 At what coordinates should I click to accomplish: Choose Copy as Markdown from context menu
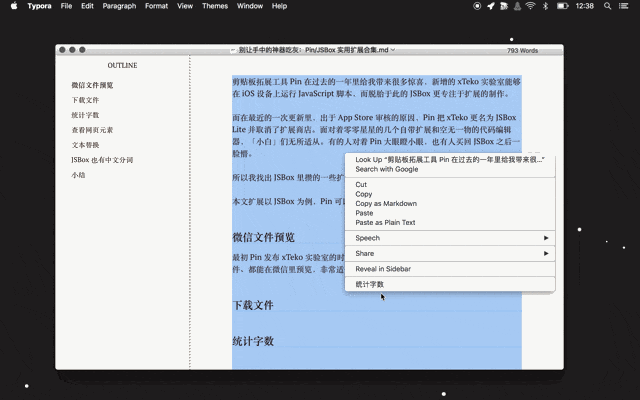(x=386, y=203)
